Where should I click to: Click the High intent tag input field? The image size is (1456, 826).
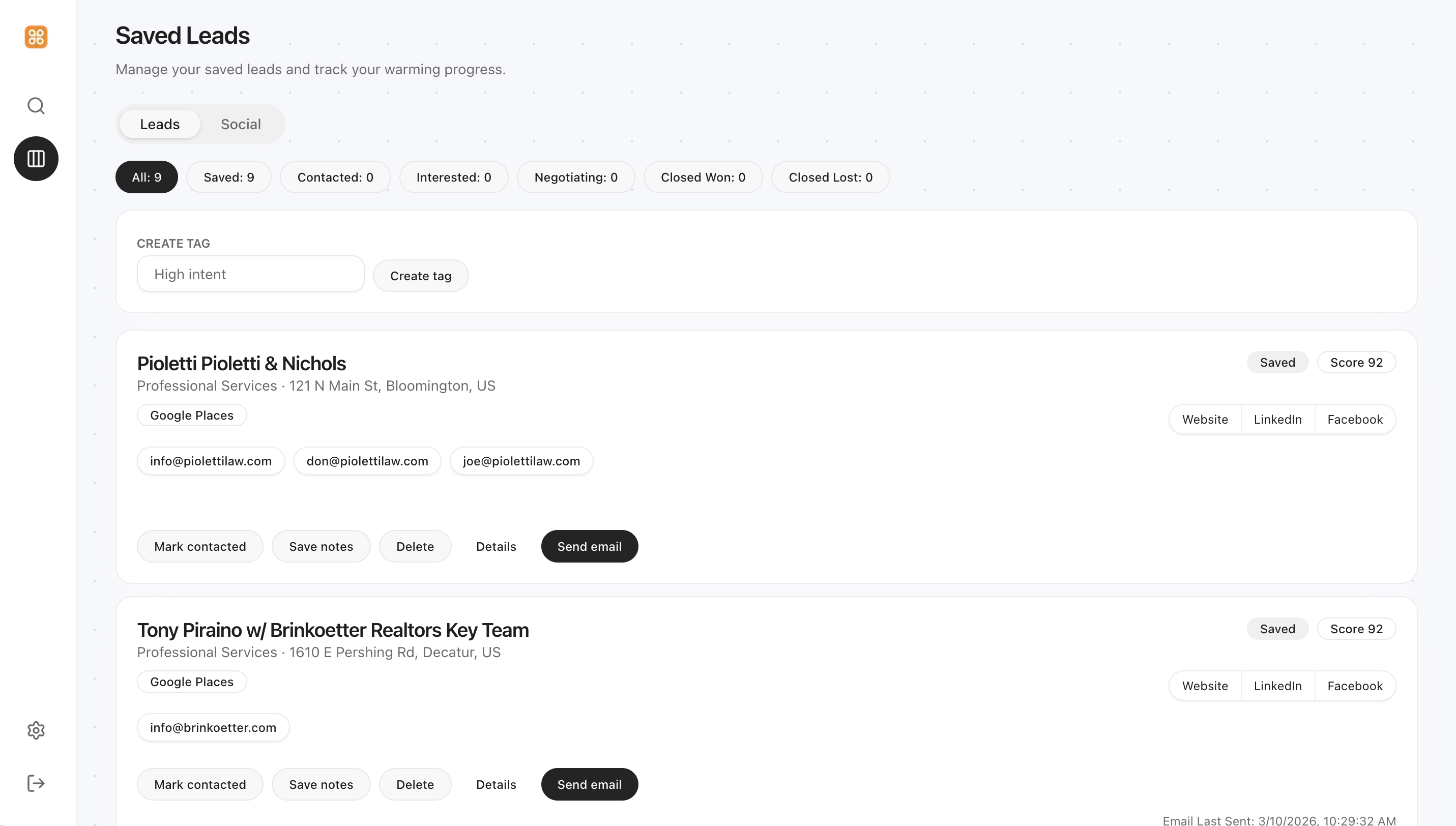(x=250, y=274)
